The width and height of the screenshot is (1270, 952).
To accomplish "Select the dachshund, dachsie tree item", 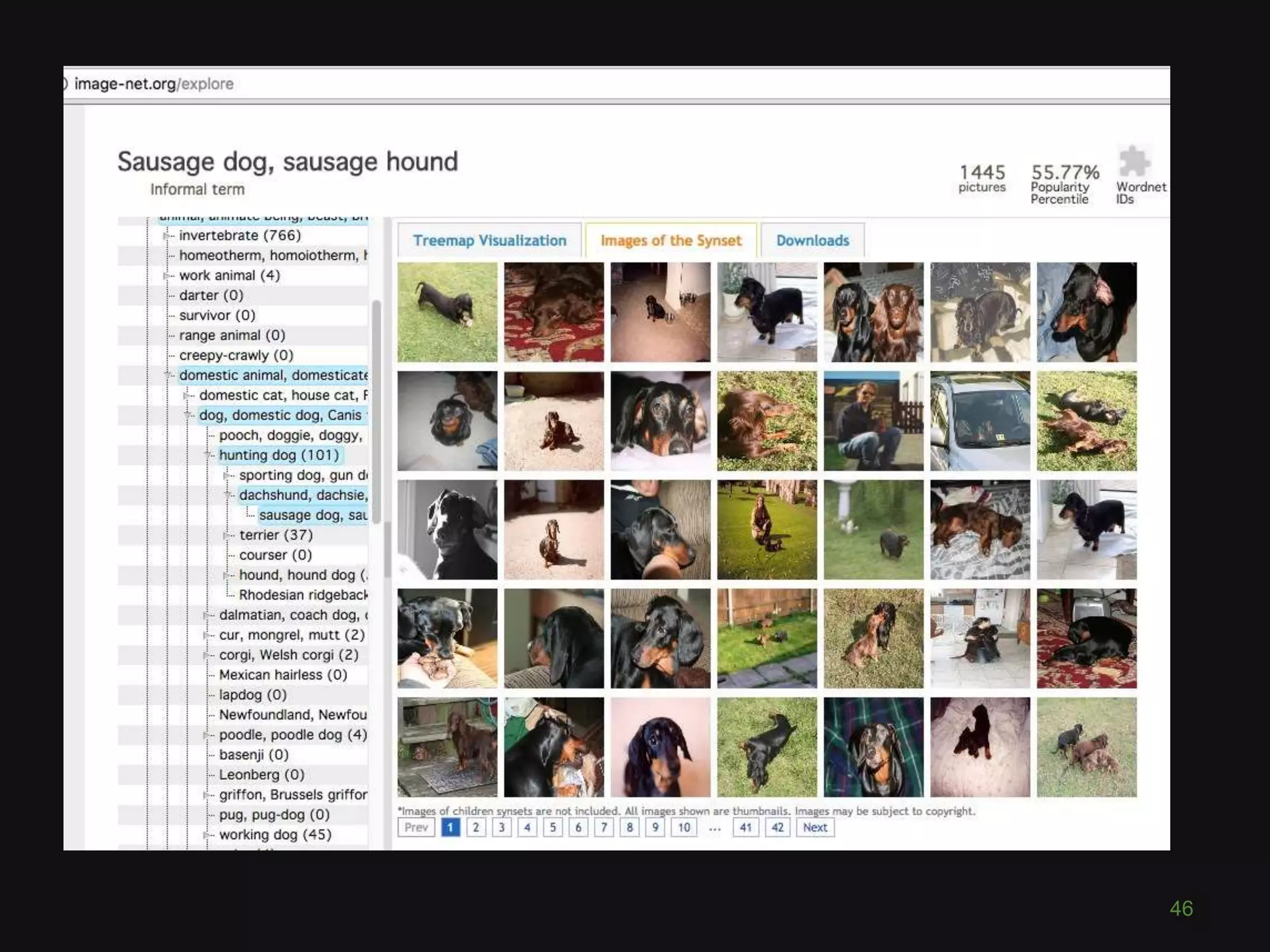I will [303, 495].
